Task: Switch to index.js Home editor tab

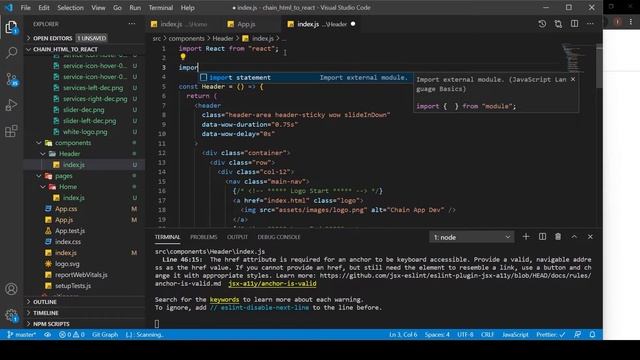Action: [184, 24]
